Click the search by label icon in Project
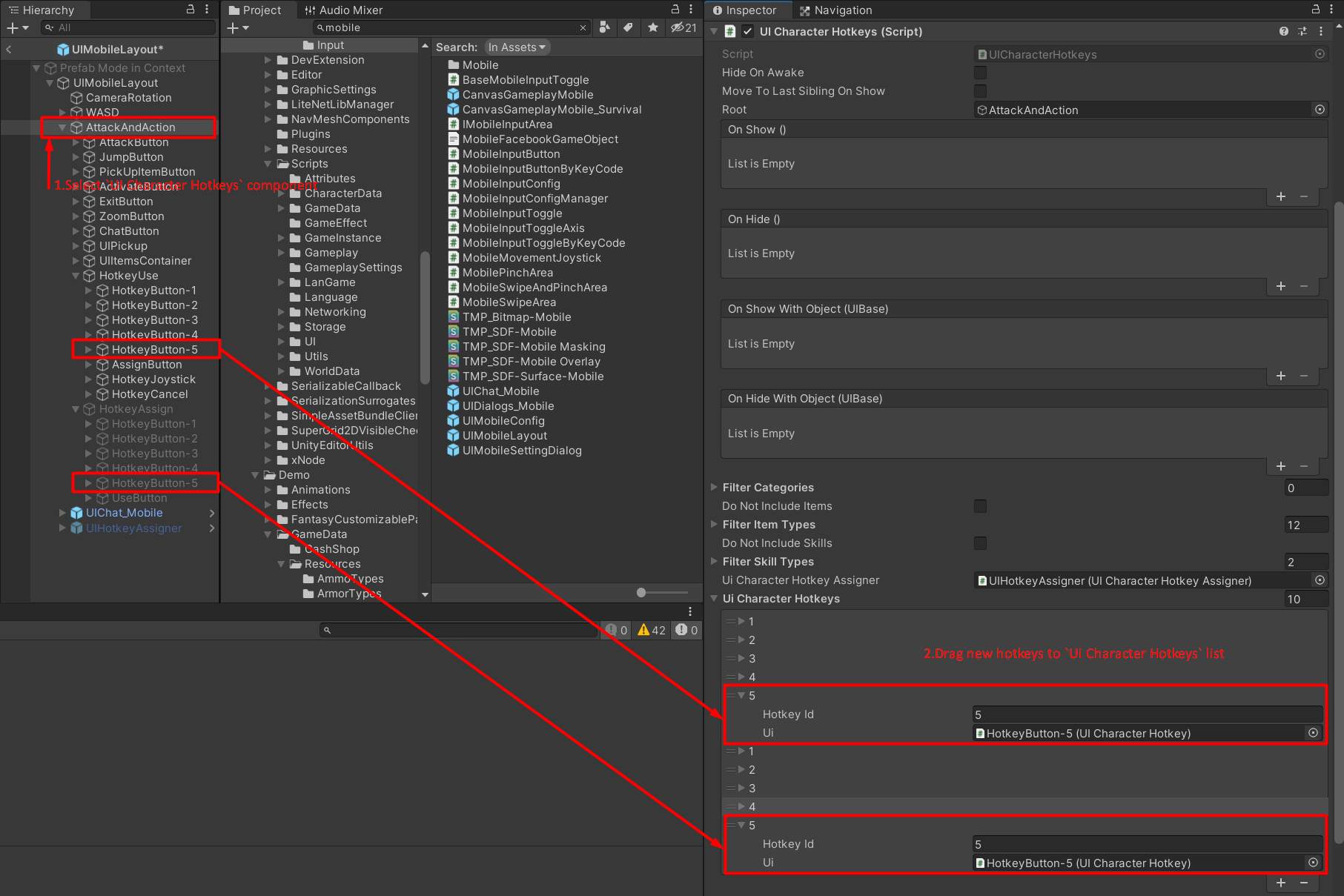The image size is (1344, 896). point(628,27)
